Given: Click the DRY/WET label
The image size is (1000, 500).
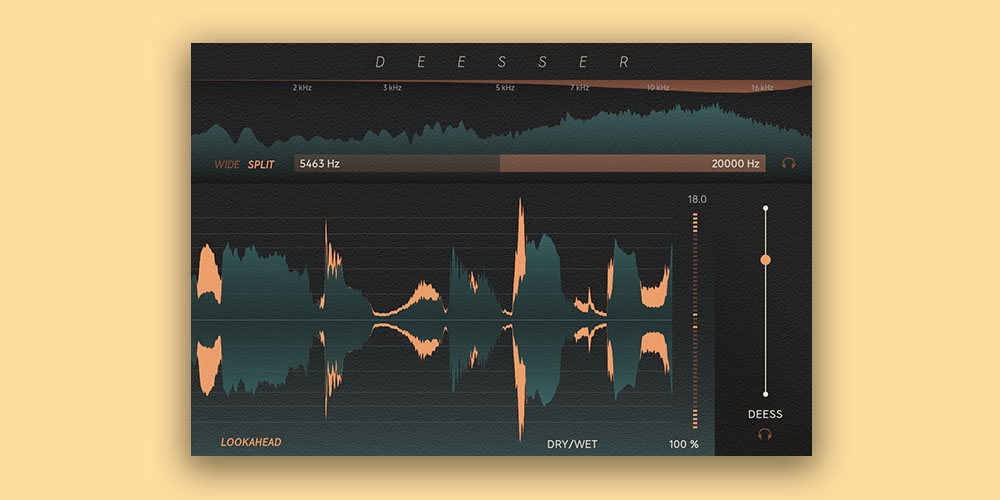Looking at the screenshot, I should point(572,444).
